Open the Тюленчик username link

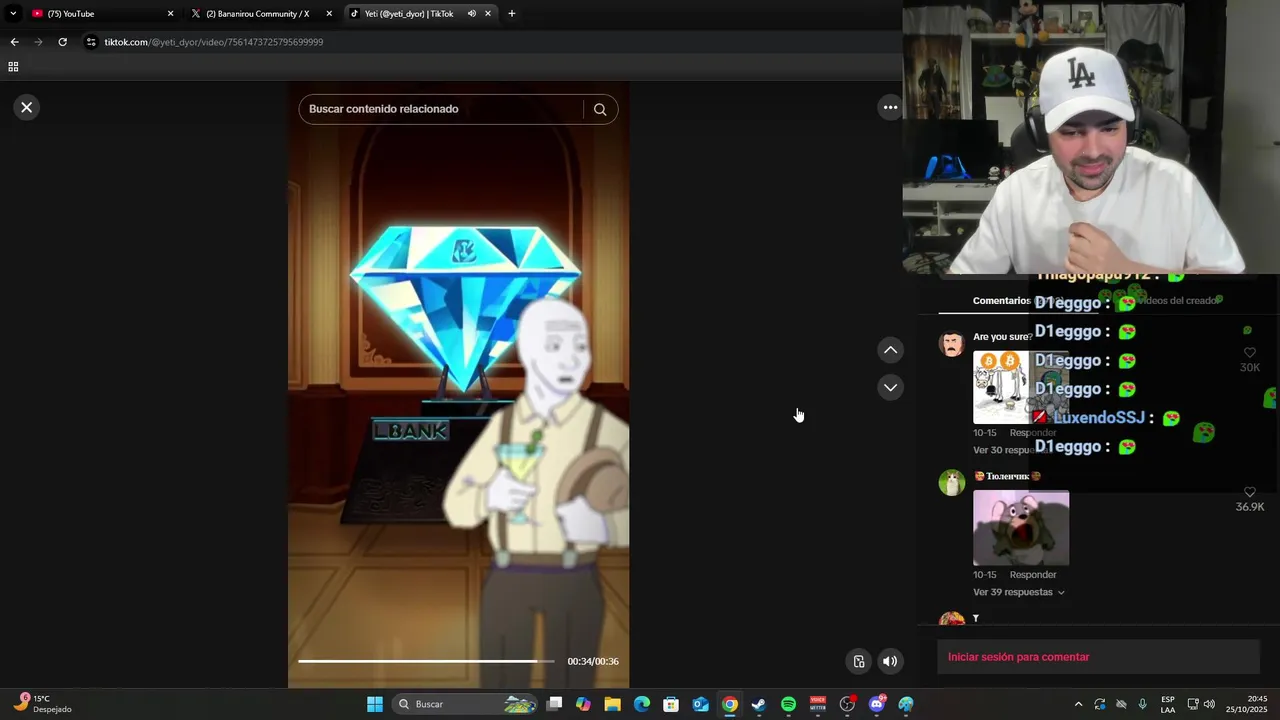(x=1008, y=476)
